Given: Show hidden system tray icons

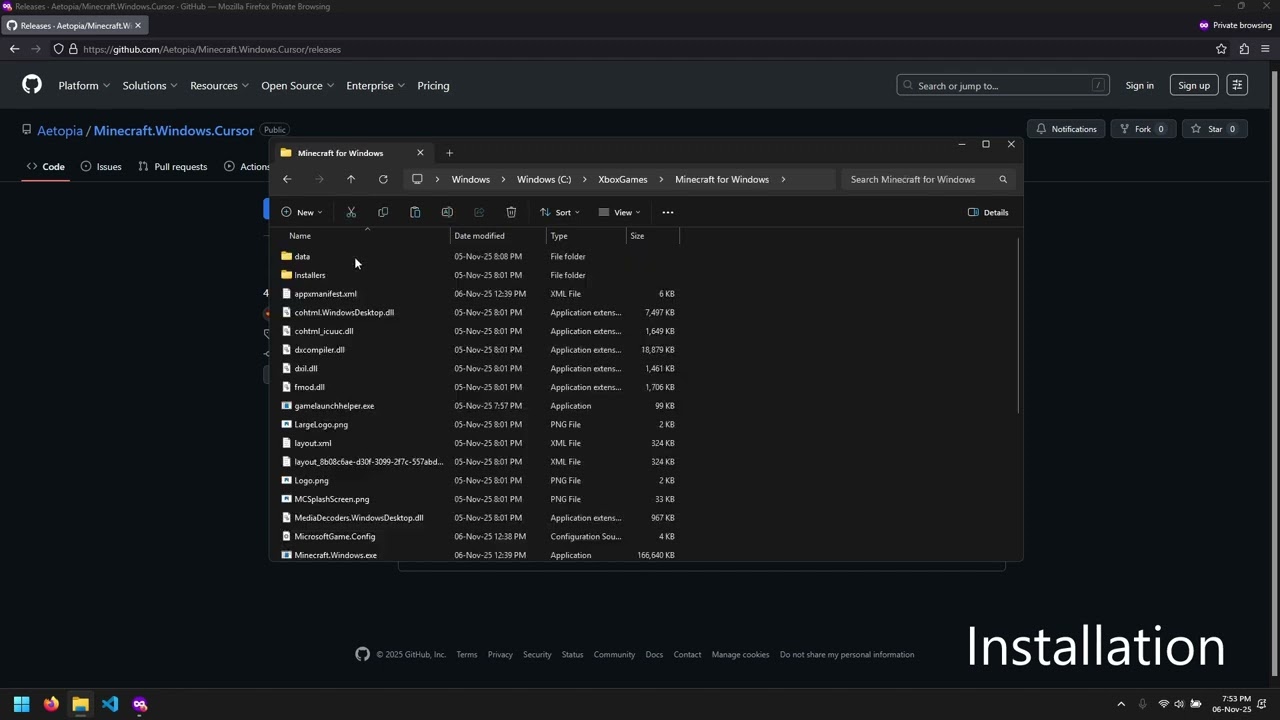Looking at the screenshot, I should [x=1121, y=704].
